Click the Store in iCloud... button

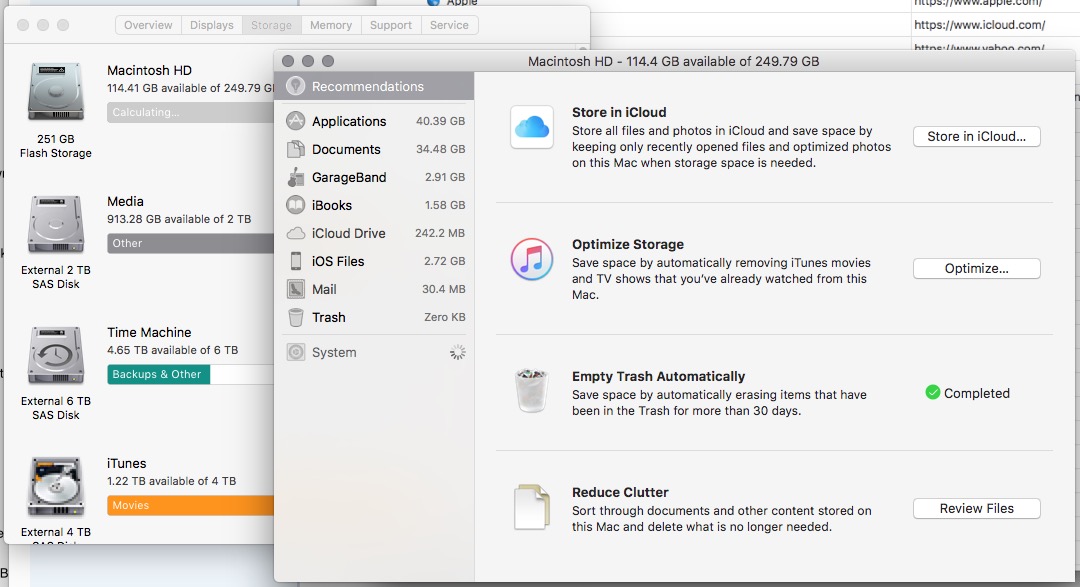click(977, 136)
